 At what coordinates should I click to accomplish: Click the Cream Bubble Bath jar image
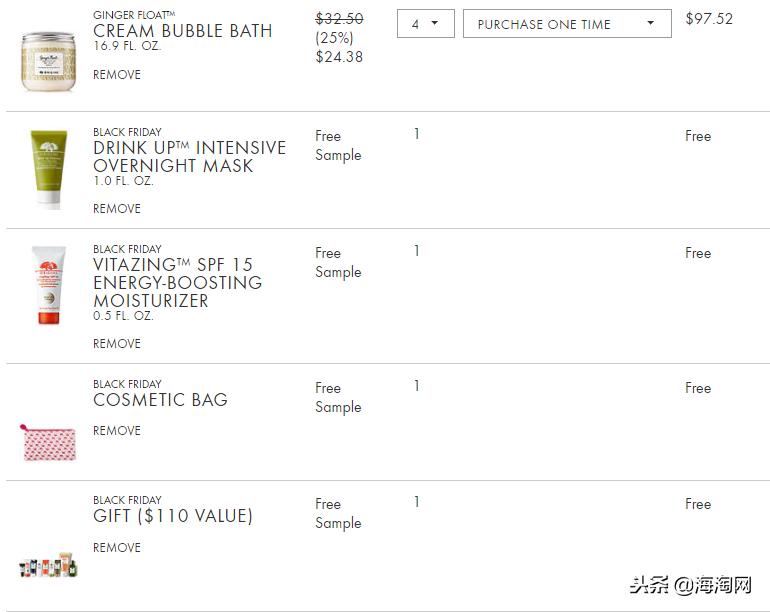click(49, 60)
